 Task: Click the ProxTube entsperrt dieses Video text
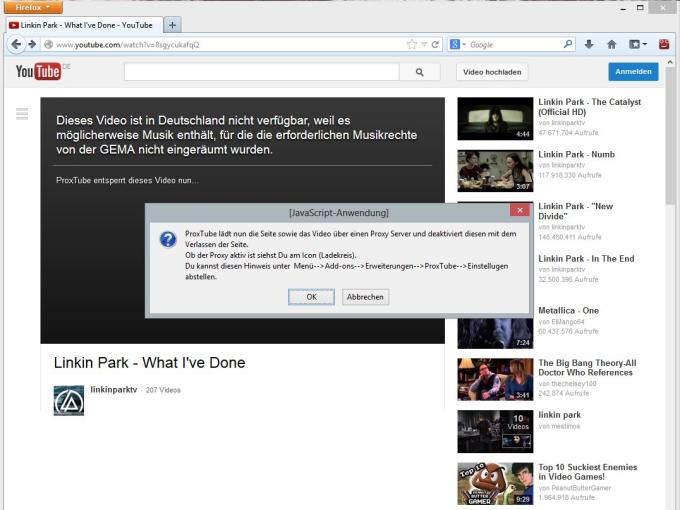[x=128, y=180]
